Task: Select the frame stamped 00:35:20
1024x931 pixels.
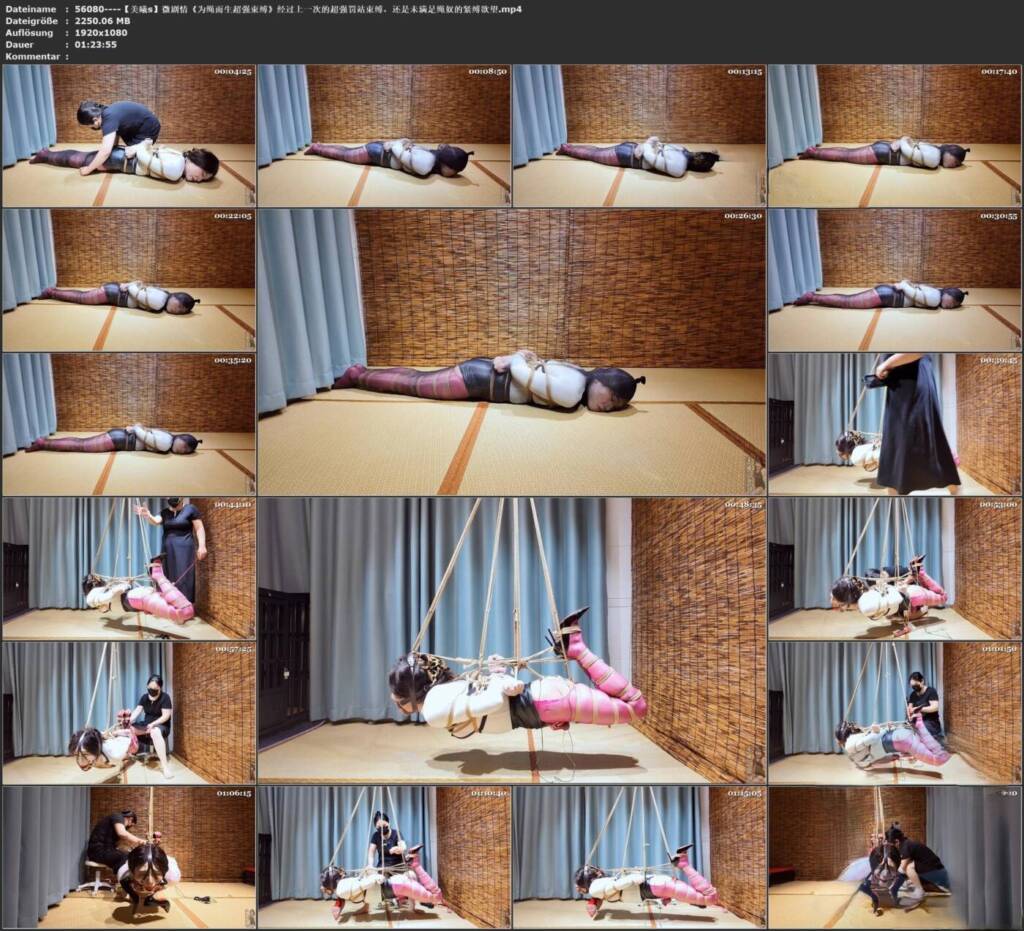Action: click(129, 424)
